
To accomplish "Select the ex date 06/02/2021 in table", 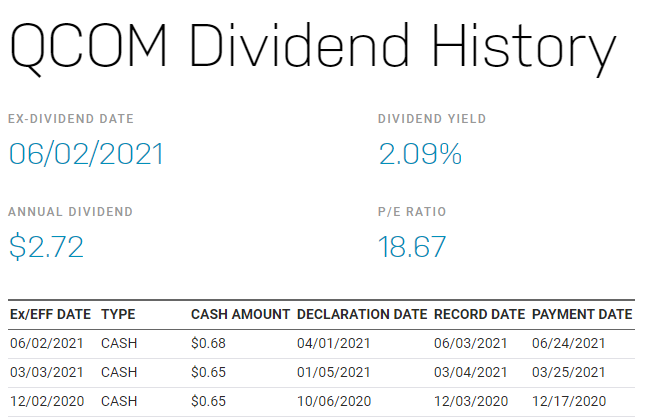I will (47, 343).
